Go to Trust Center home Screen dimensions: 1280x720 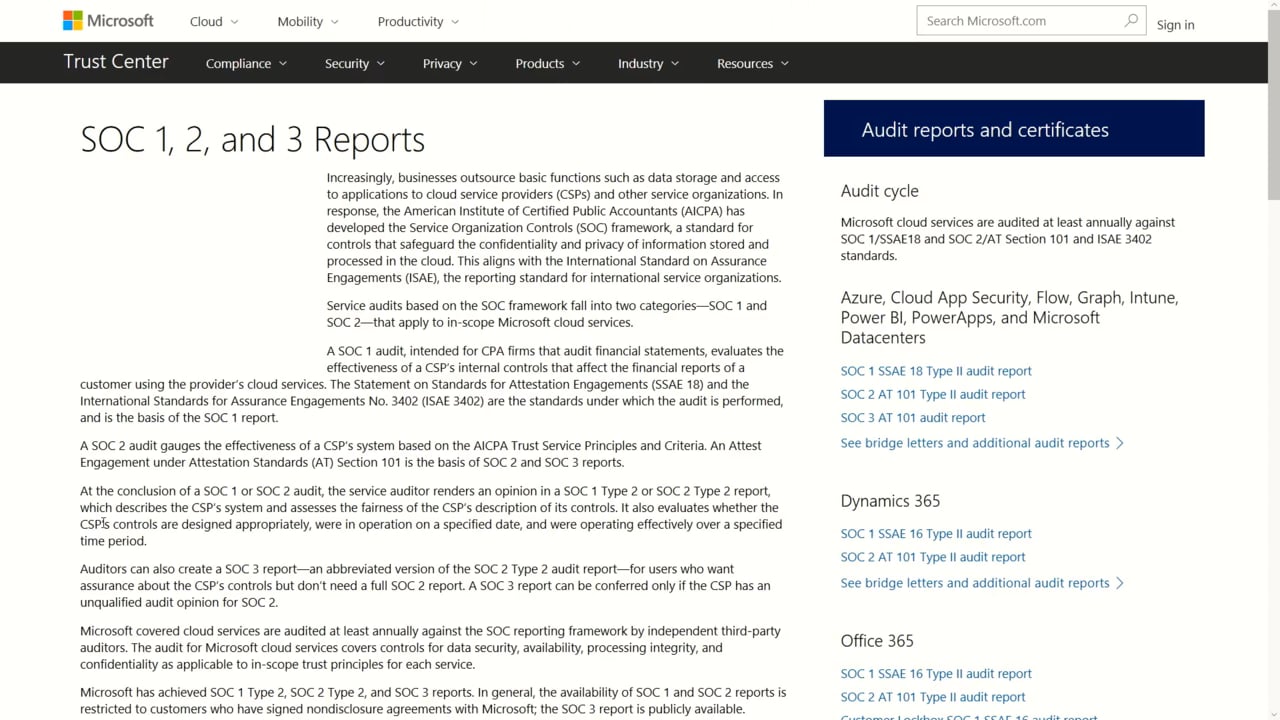116,62
